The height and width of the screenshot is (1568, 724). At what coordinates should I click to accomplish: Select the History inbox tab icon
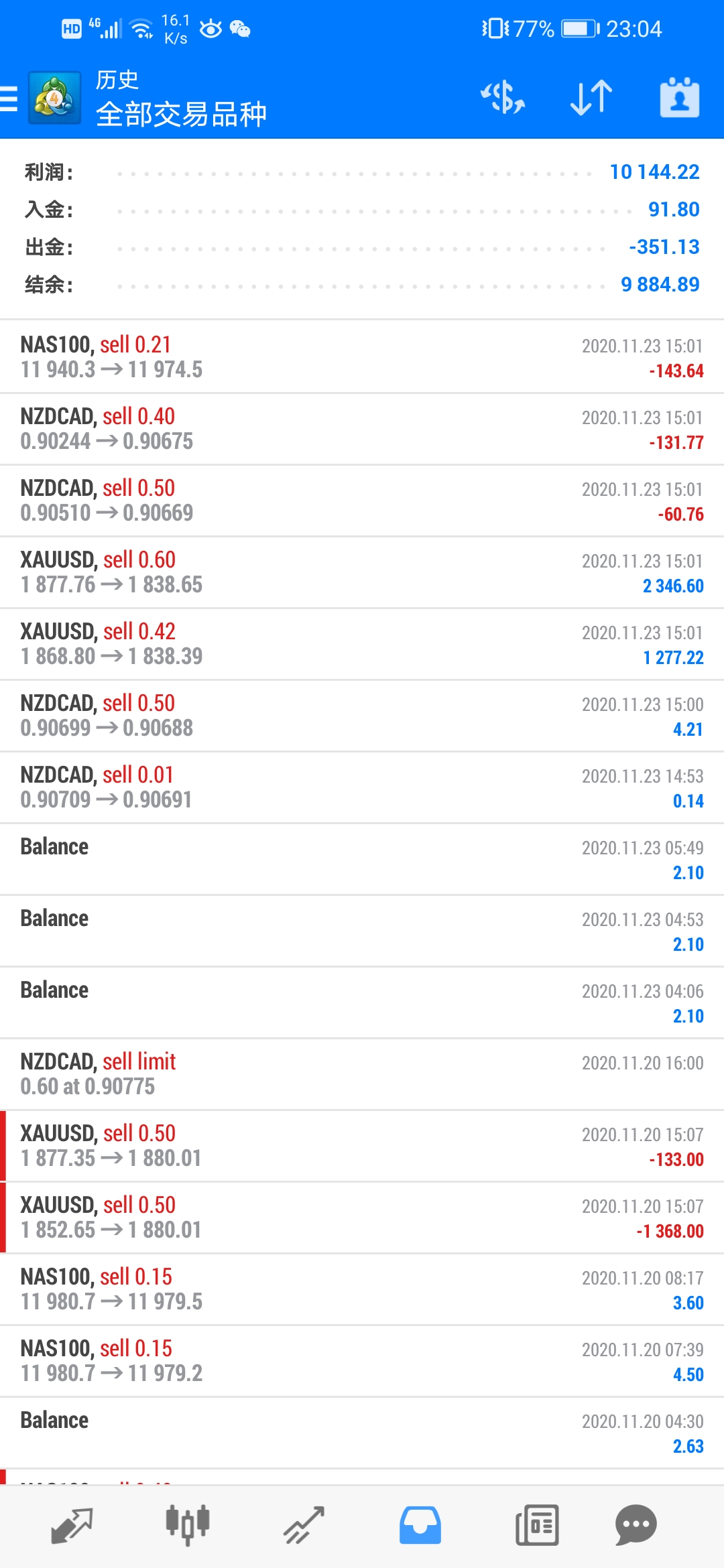coord(420,1526)
